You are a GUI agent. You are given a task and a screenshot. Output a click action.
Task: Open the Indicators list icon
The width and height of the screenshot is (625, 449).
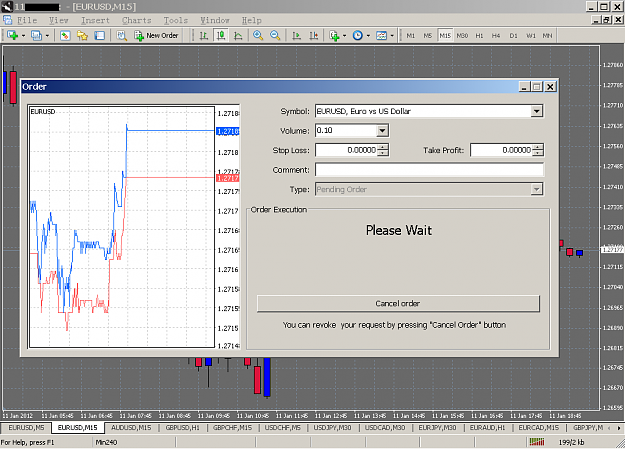334,35
